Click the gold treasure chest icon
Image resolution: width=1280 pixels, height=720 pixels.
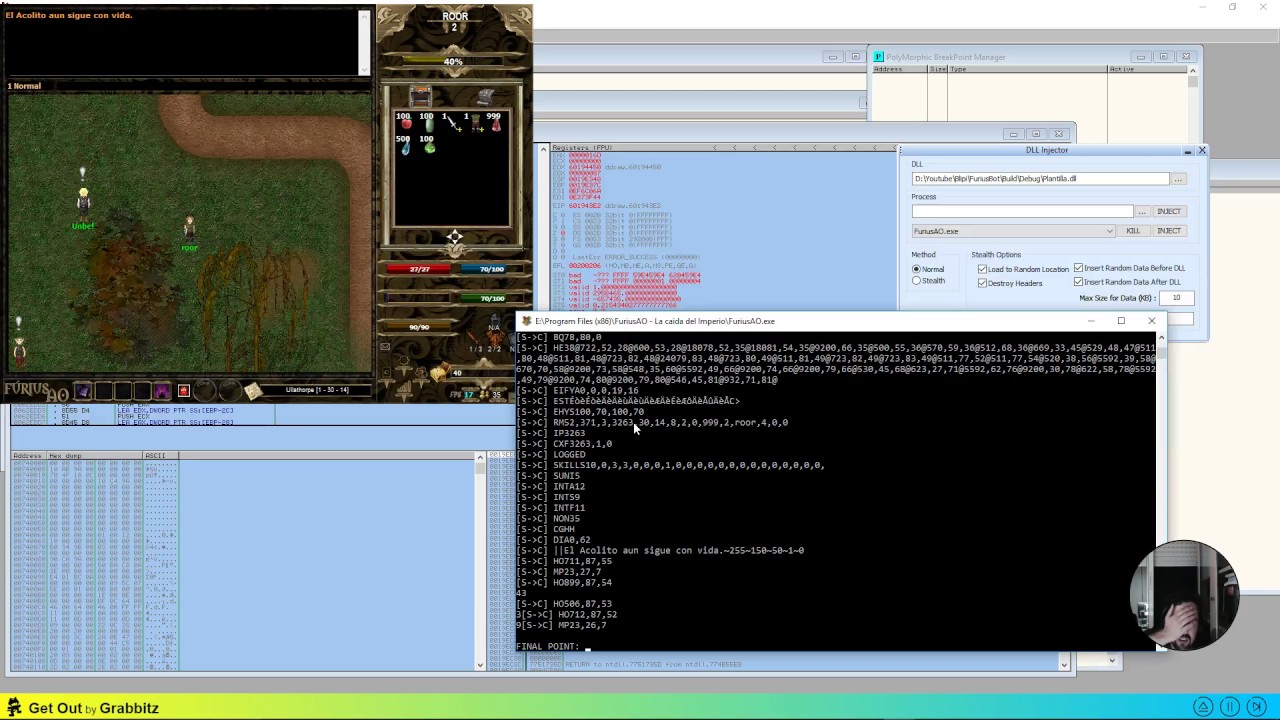439,374
